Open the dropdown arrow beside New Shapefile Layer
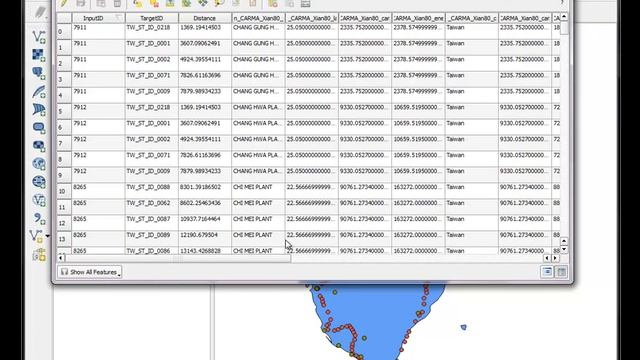 48,236
